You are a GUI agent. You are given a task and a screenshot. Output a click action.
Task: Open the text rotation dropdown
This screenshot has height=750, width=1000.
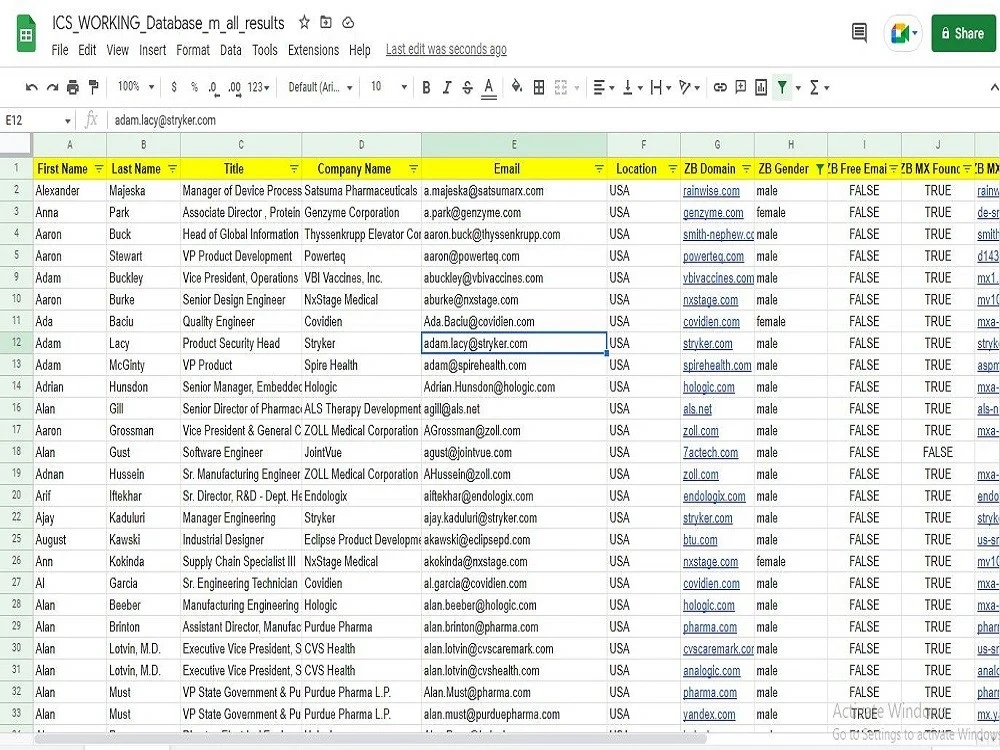[689, 87]
